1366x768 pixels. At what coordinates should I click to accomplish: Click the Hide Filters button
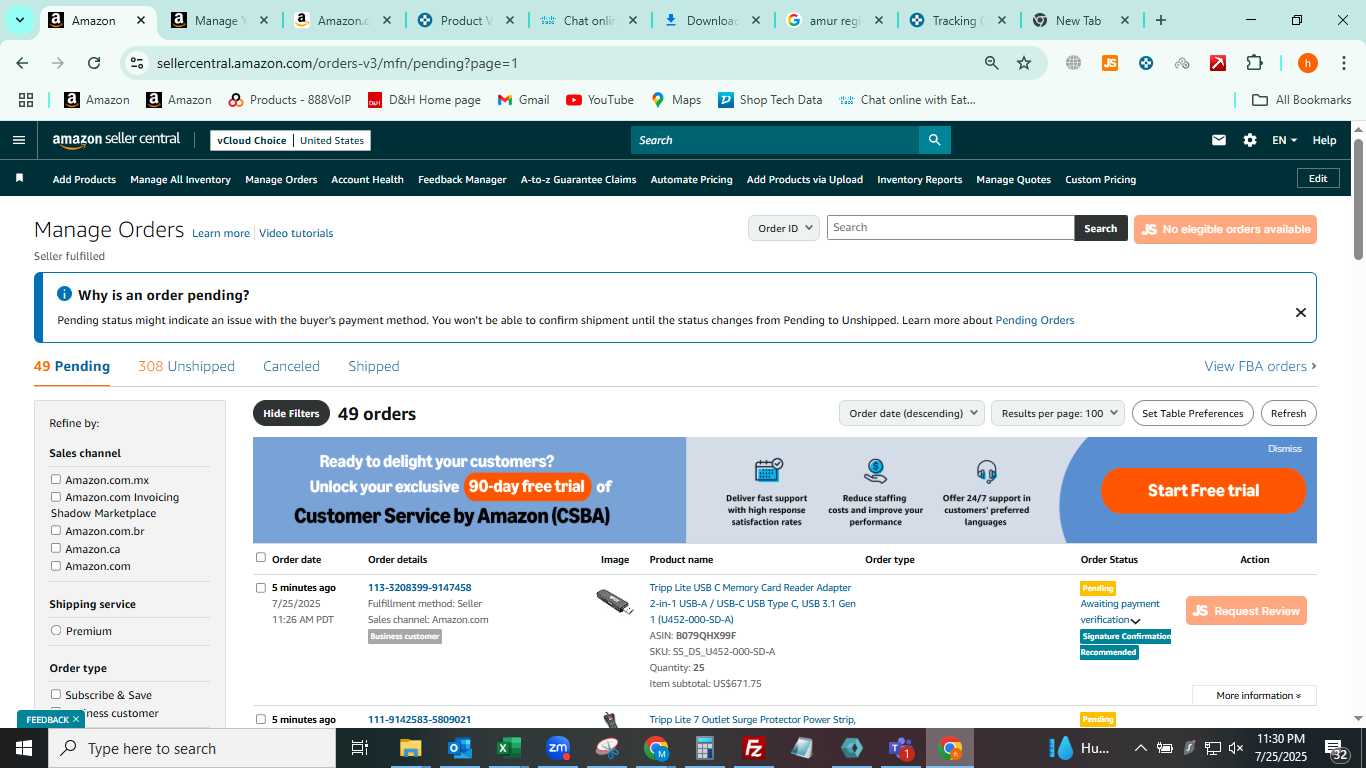291,413
